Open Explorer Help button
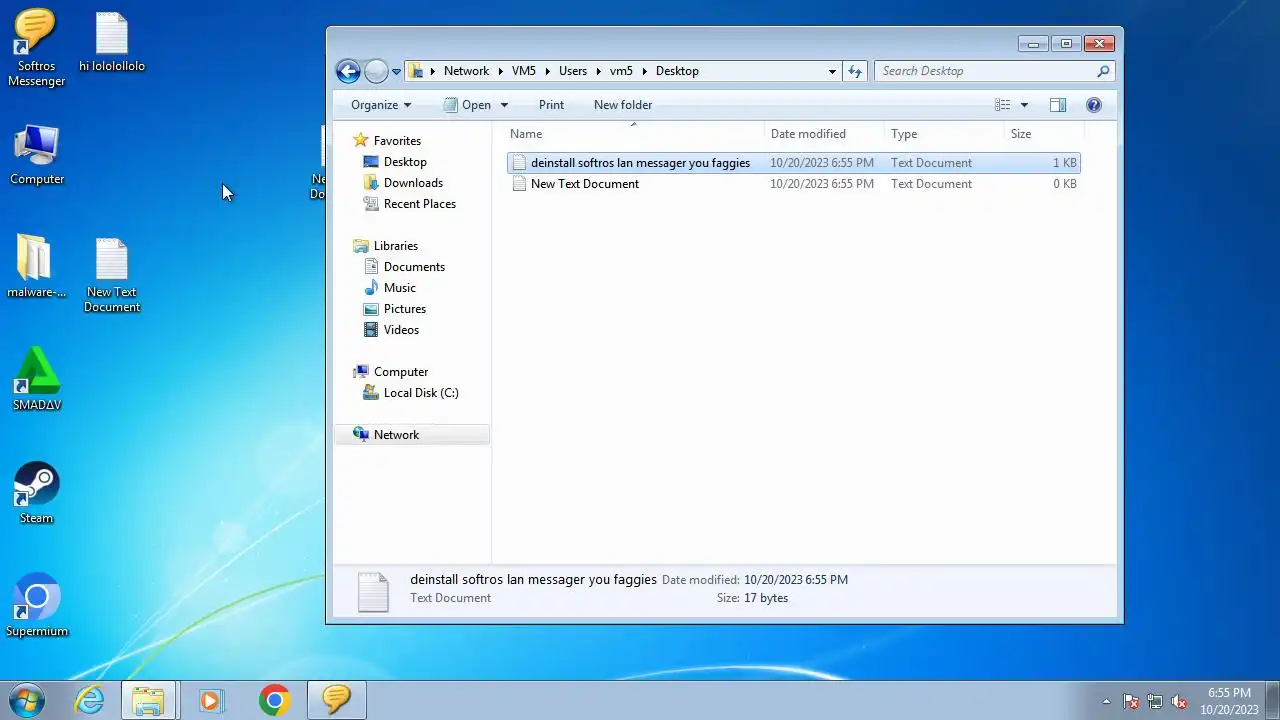 tap(1094, 105)
